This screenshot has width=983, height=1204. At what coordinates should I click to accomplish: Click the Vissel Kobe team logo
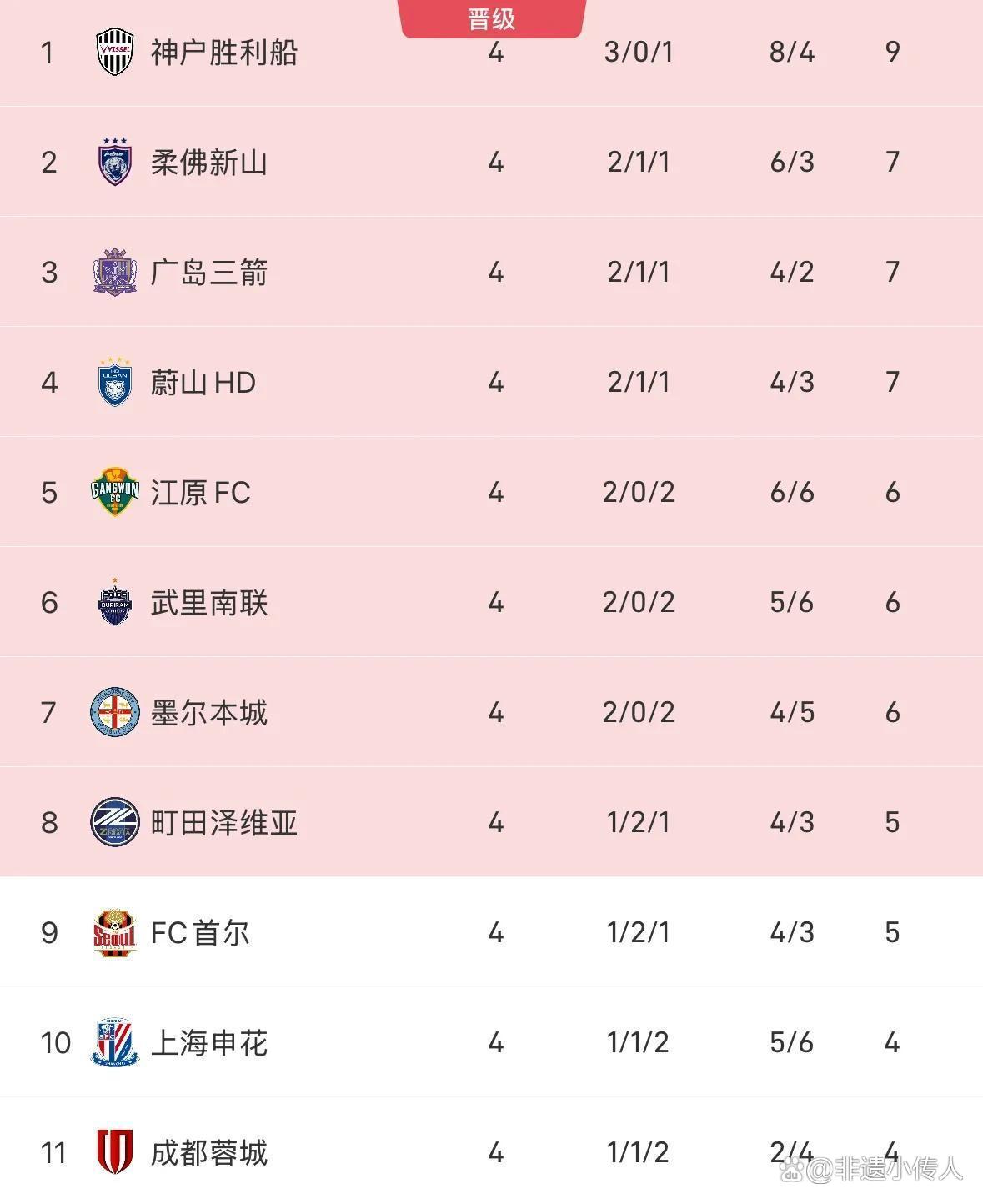tap(114, 53)
